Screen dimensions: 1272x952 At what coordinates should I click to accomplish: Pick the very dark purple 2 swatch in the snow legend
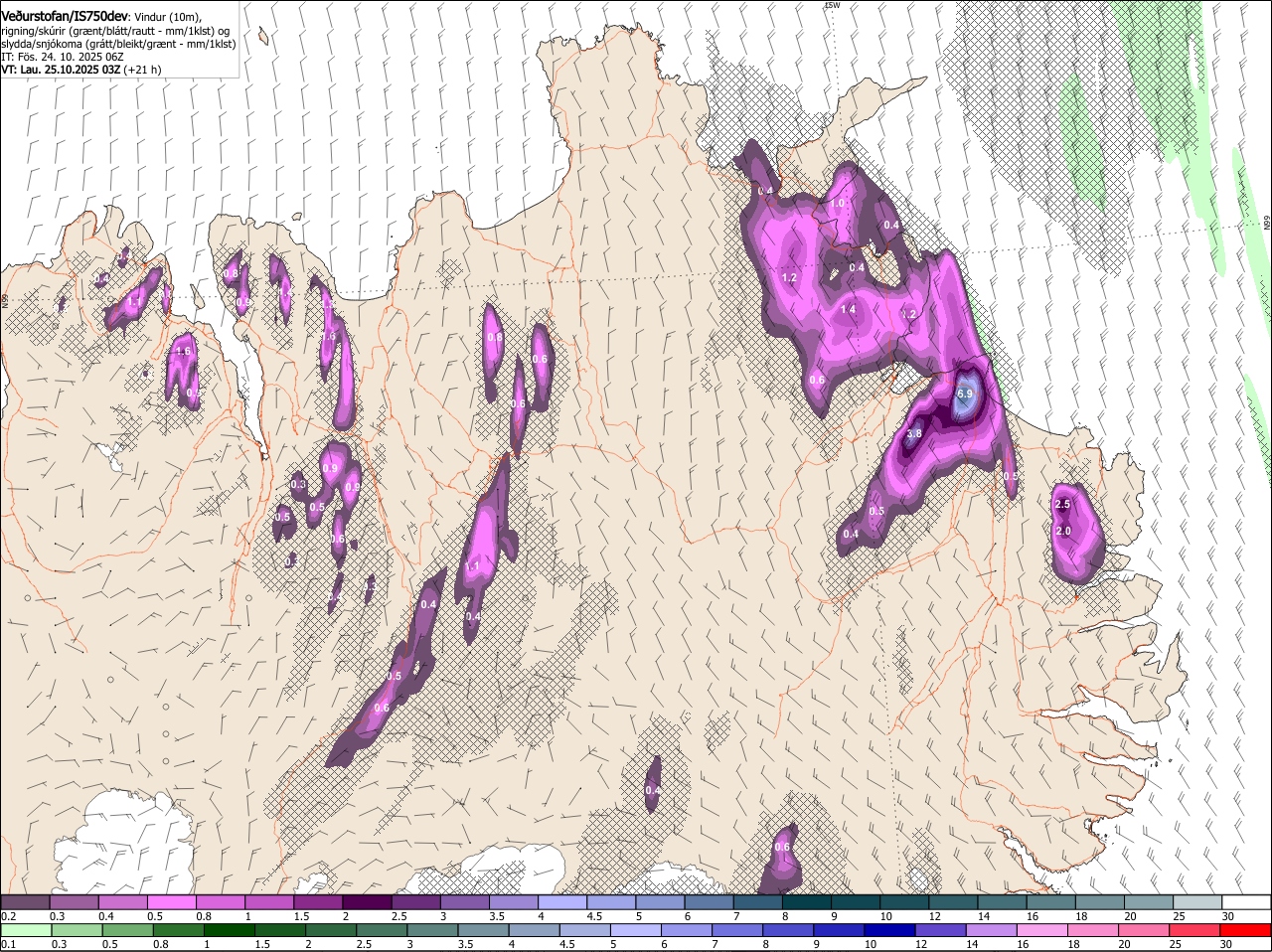click(x=367, y=902)
